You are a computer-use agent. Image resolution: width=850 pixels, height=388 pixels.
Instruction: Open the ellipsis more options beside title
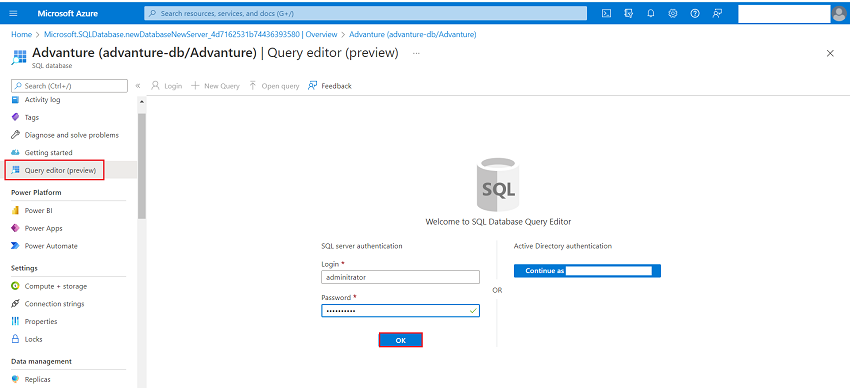coord(416,53)
